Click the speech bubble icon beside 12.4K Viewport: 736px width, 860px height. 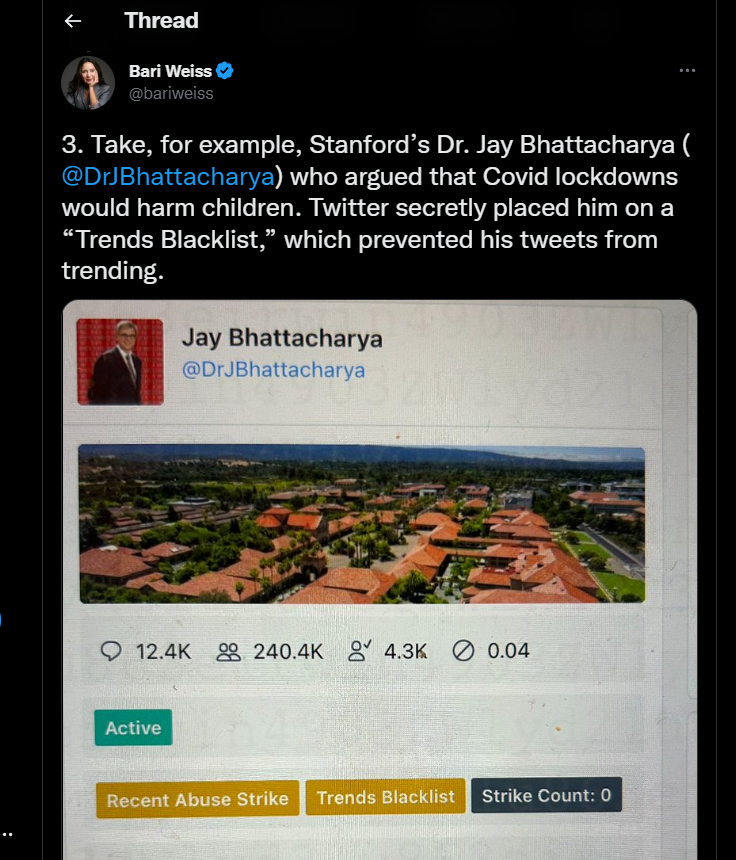111,652
